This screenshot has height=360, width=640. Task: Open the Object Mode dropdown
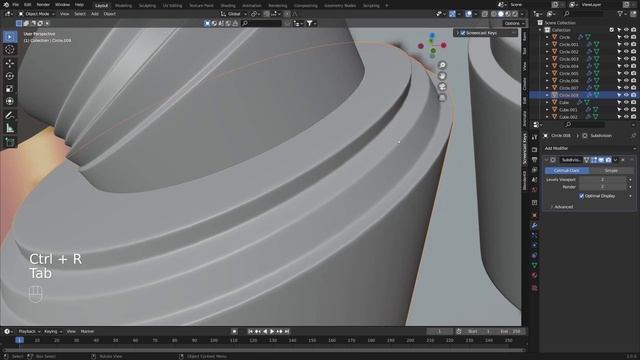click(x=36, y=14)
